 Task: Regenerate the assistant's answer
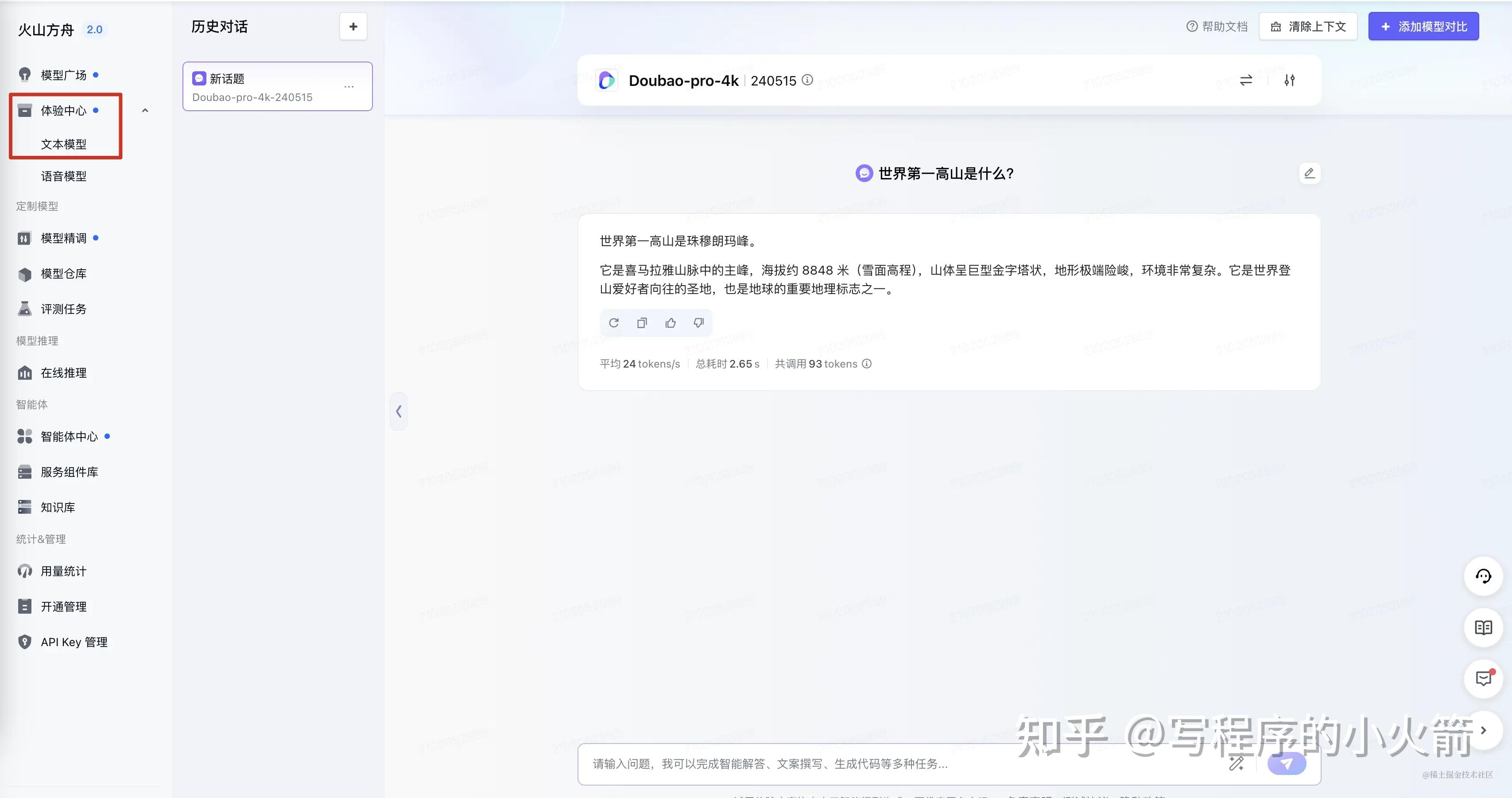[613, 323]
